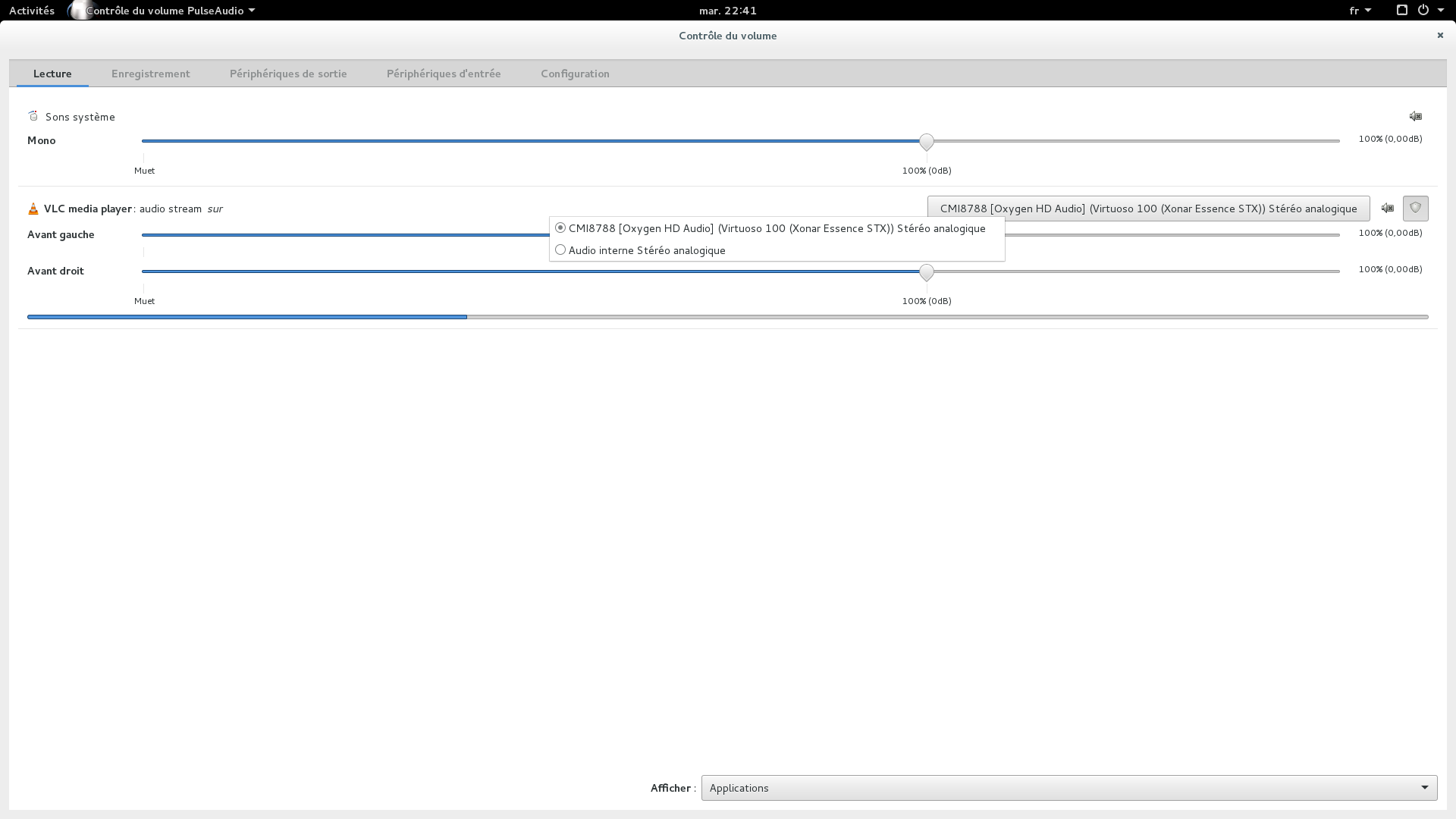Click the top bar window indicator icon
Image resolution: width=1456 pixels, height=819 pixels.
pos(1401,11)
